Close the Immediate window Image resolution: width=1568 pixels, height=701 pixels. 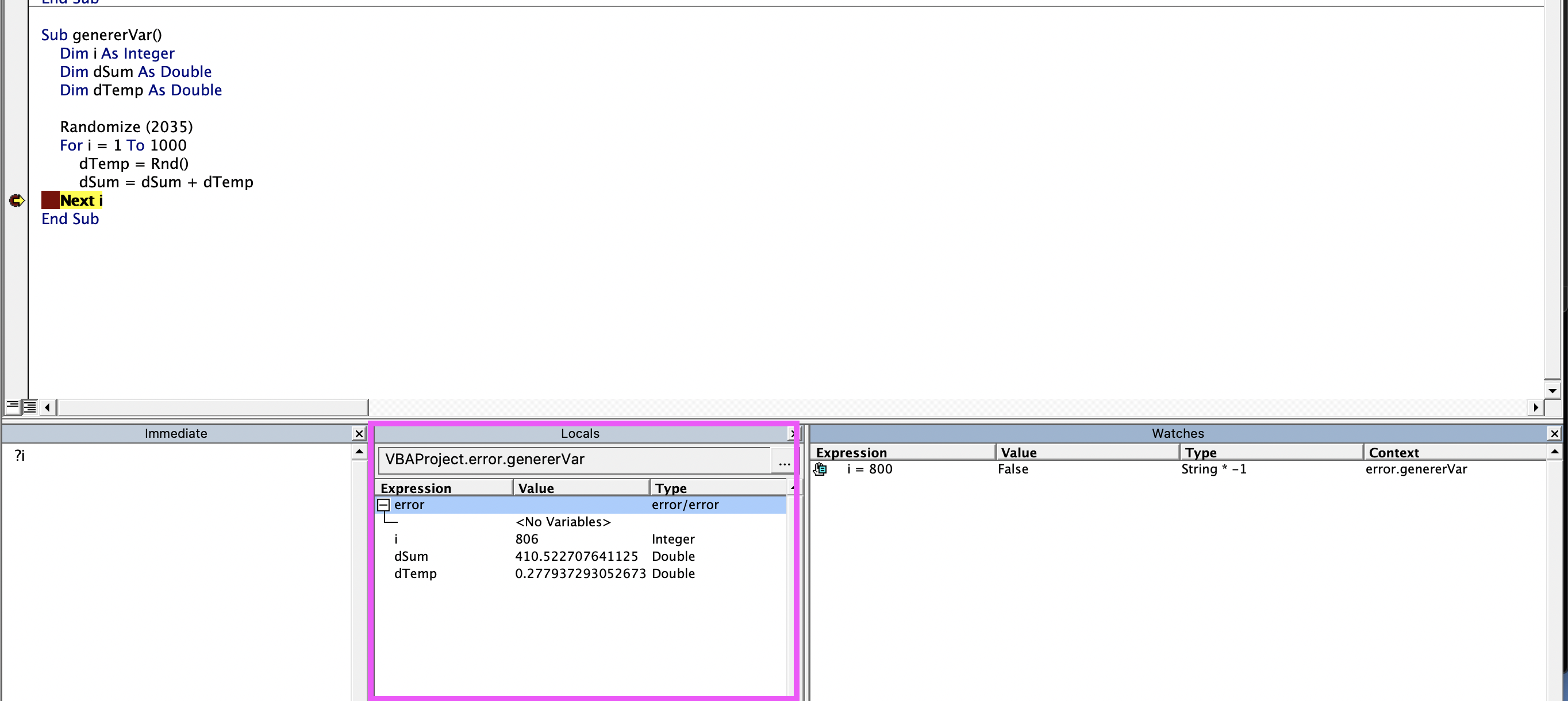click(359, 433)
